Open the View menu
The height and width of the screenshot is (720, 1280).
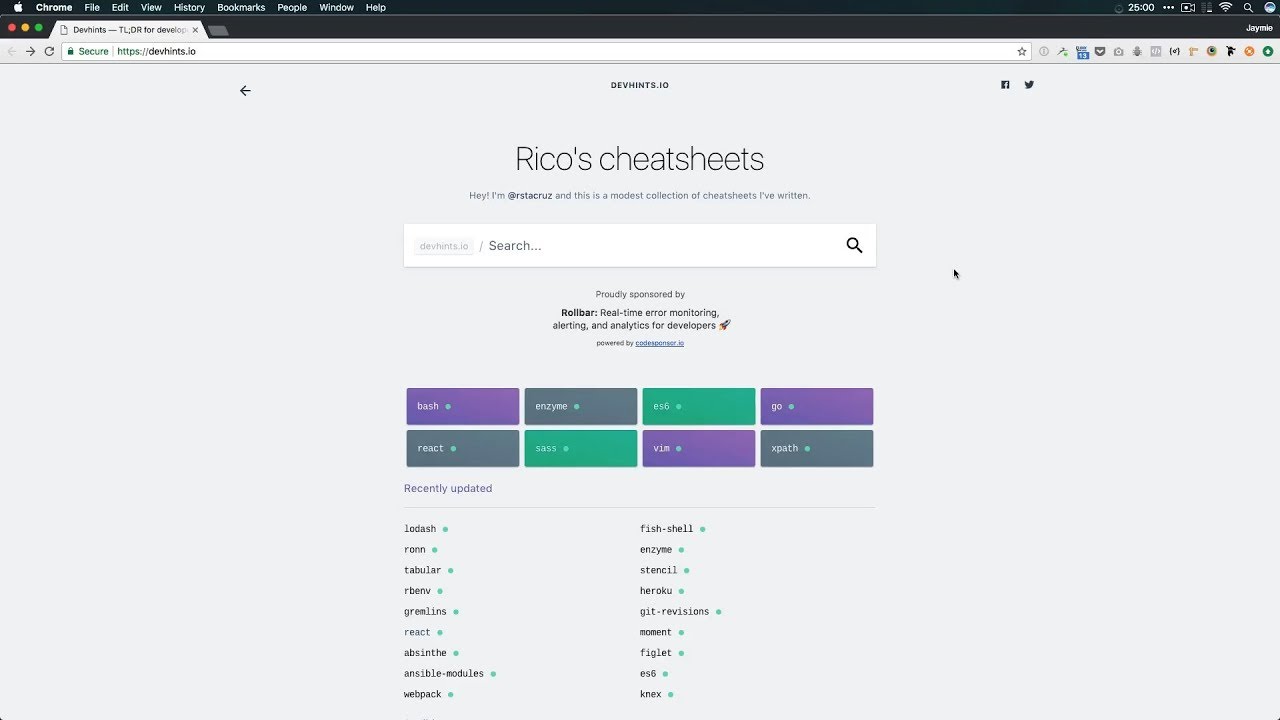151,7
